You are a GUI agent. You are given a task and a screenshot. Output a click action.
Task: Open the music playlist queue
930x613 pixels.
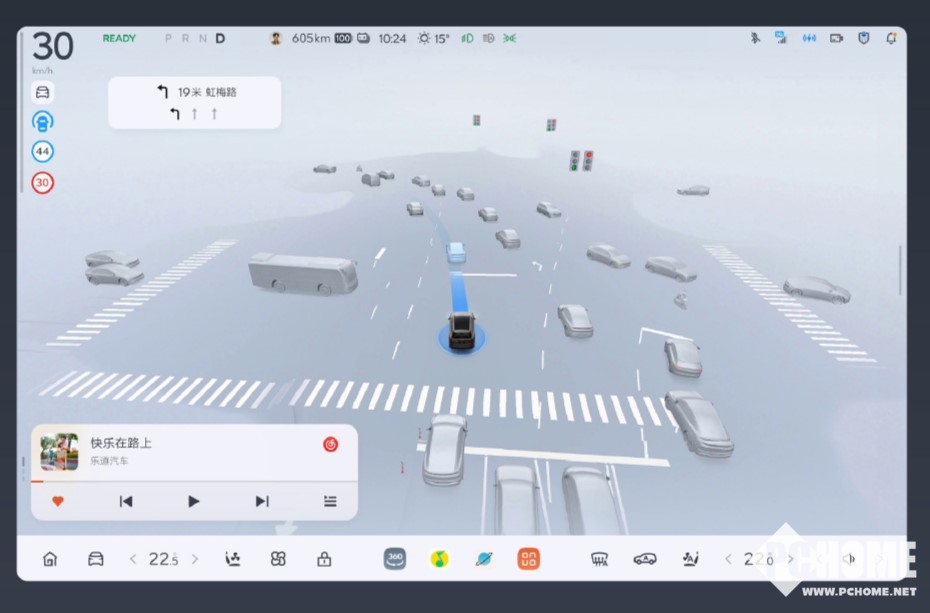coord(330,501)
